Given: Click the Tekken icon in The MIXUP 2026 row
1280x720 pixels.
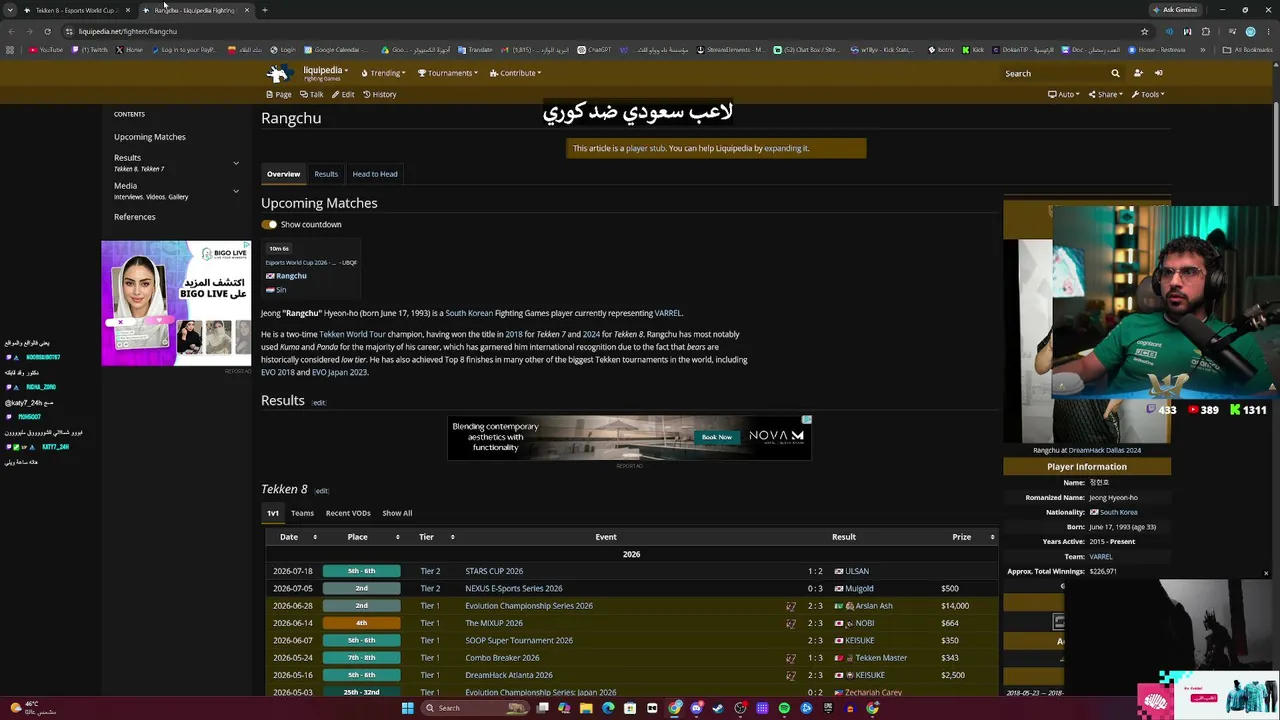Looking at the screenshot, I should coord(791,623).
